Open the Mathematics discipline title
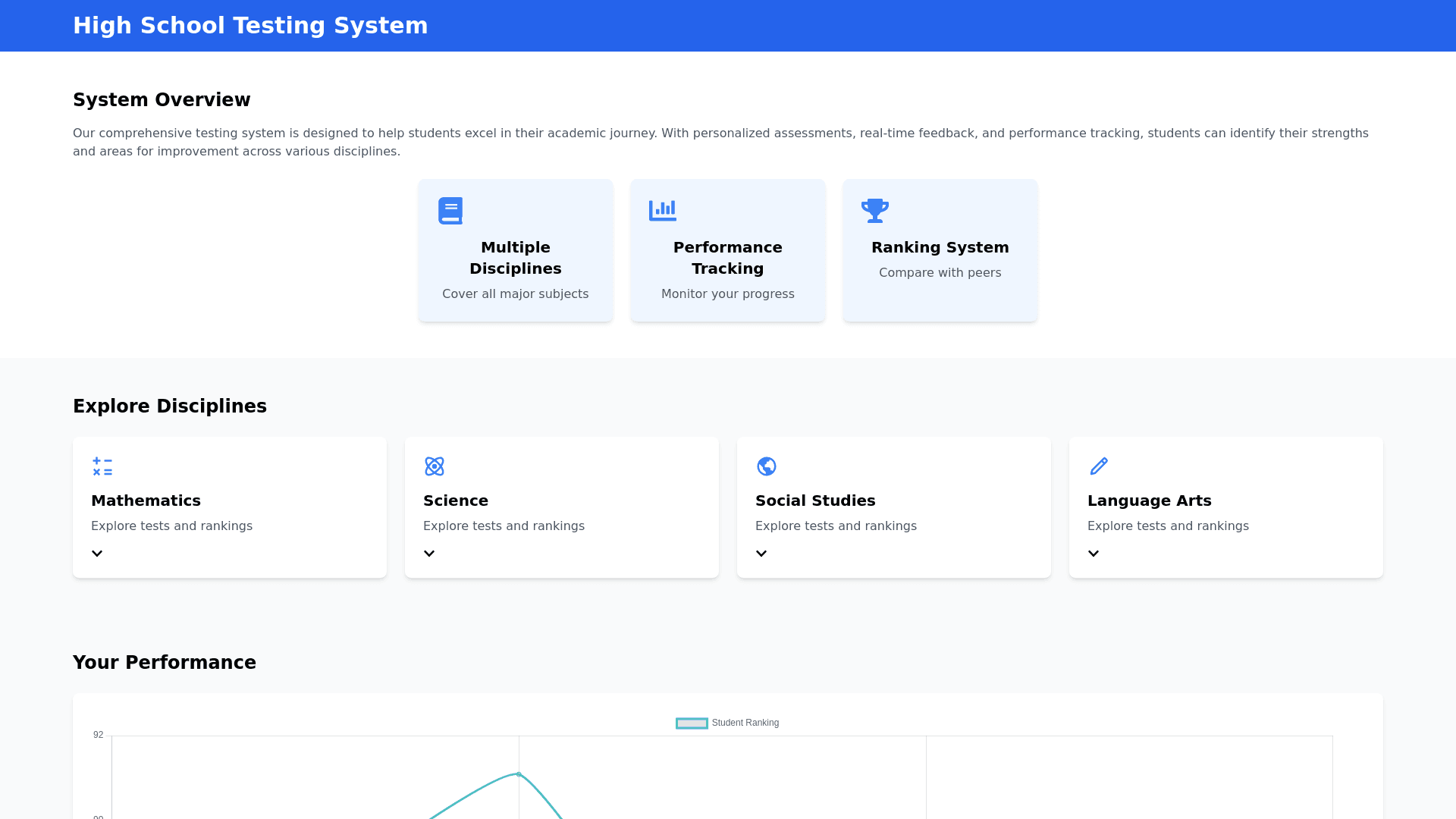 coord(146,500)
